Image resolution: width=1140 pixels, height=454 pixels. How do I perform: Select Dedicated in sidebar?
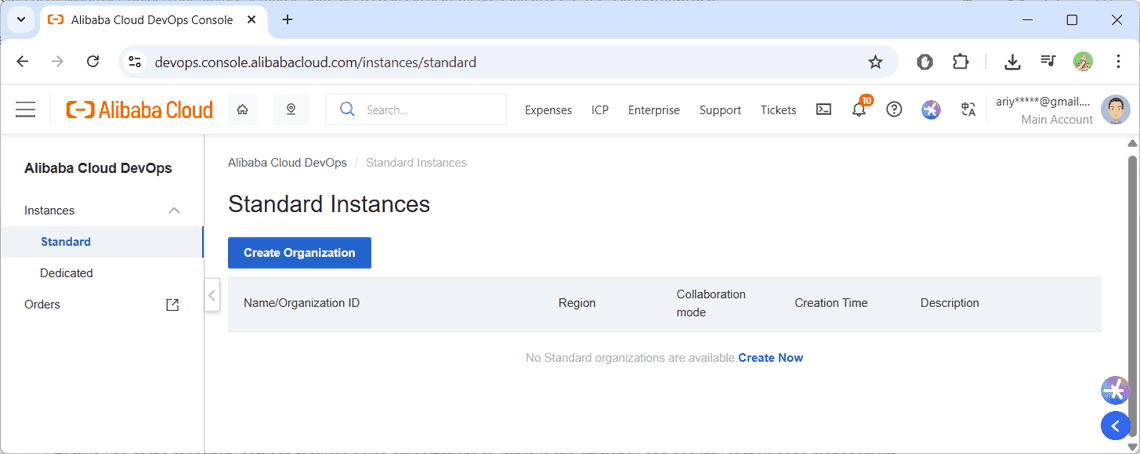tap(66, 273)
